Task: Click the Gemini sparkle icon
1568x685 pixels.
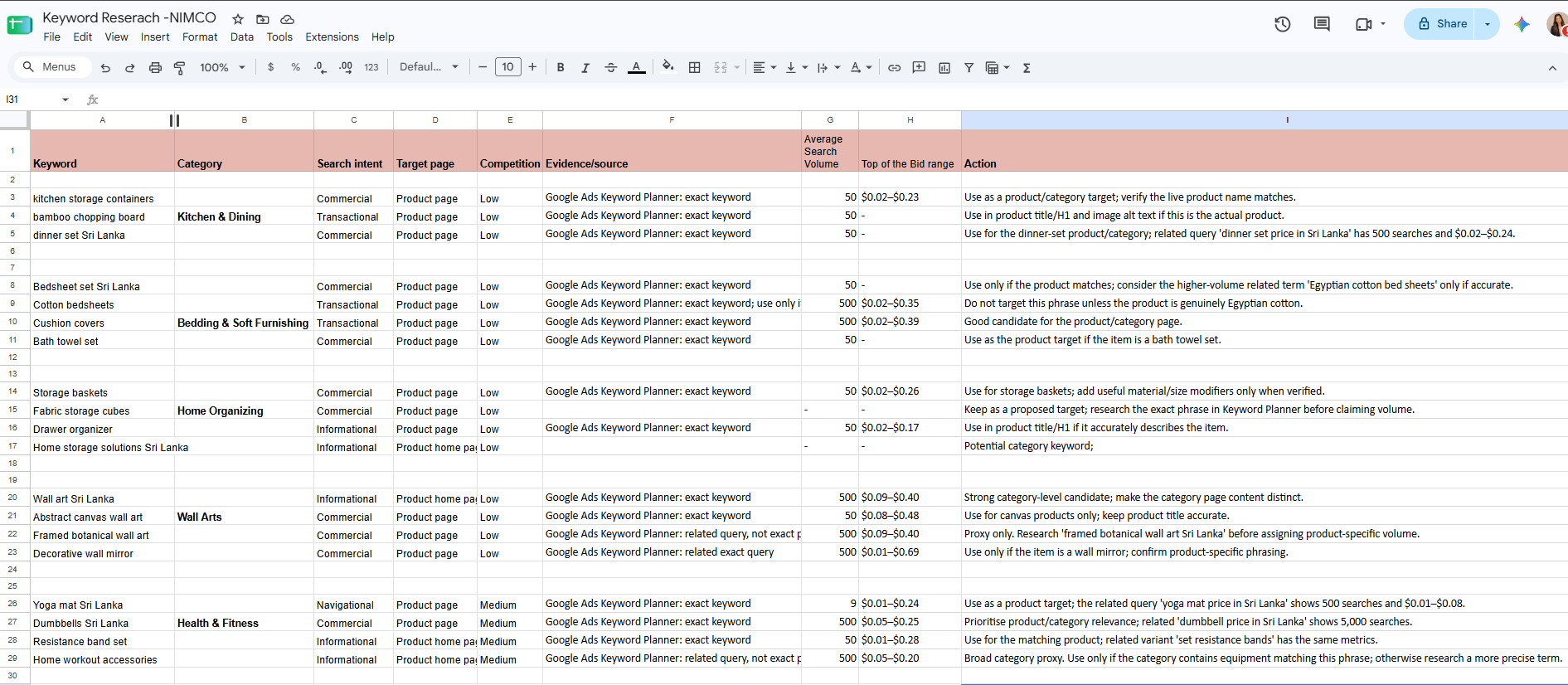Action: [x=1522, y=24]
